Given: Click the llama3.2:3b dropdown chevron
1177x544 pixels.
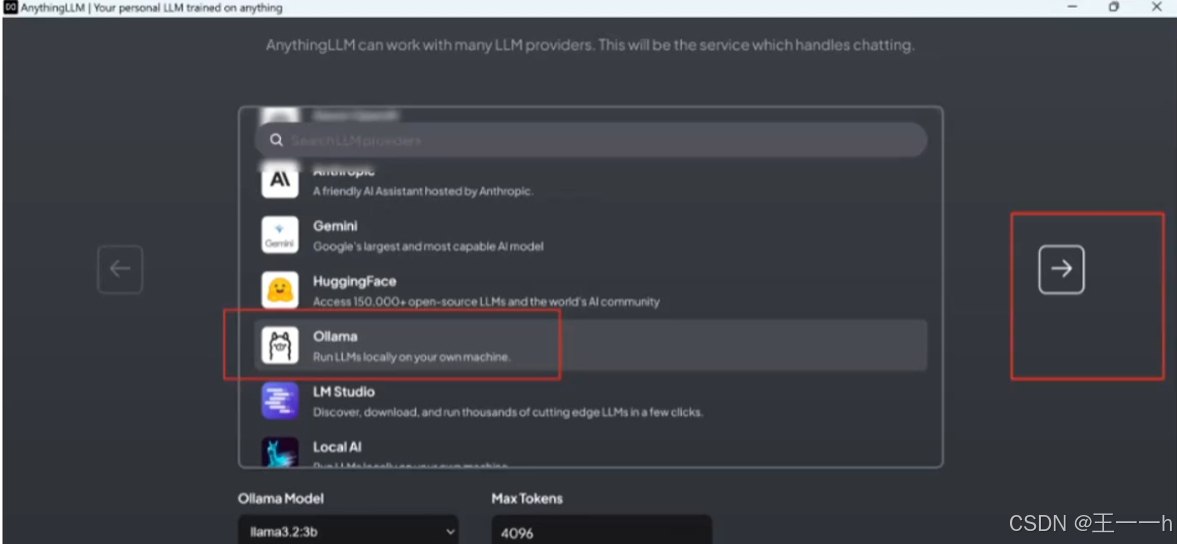Looking at the screenshot, I should 450,532.
